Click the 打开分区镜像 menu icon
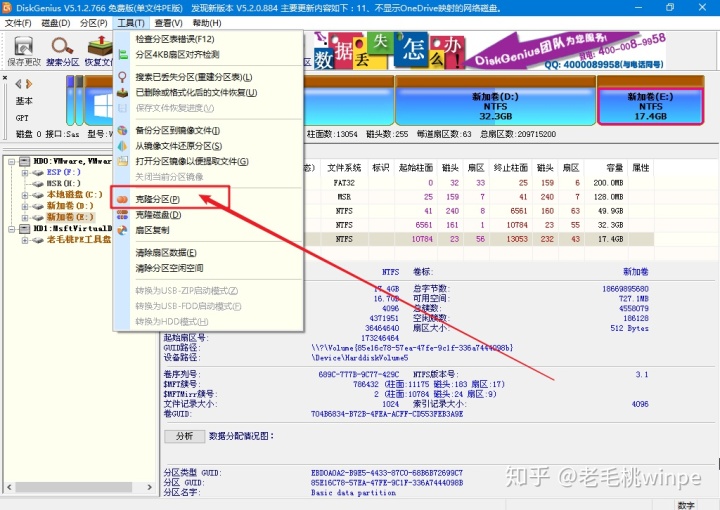Viewport: 720px width, 510px height. point(122,161)
